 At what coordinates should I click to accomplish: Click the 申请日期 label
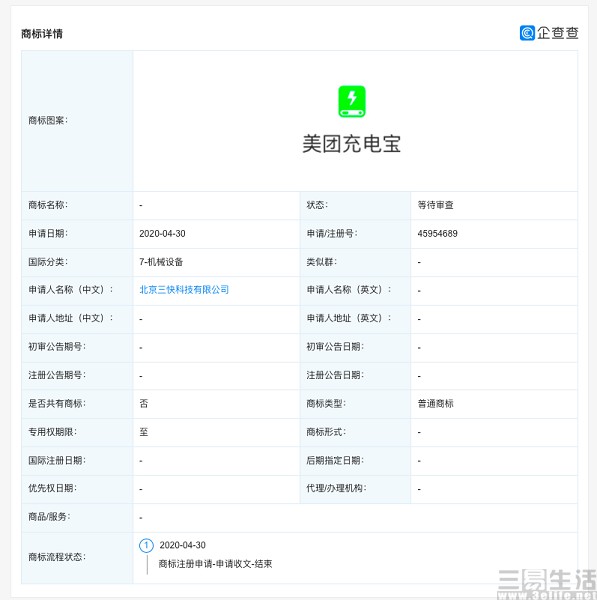(48, 233)
